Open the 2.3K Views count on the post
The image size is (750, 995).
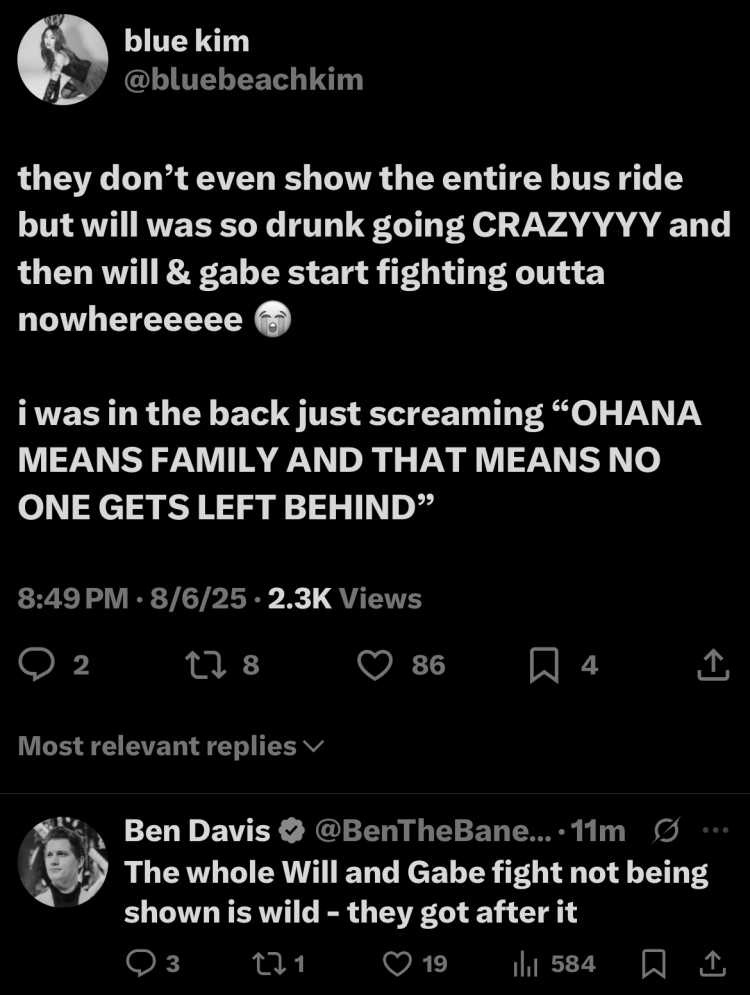click(345, 599)
